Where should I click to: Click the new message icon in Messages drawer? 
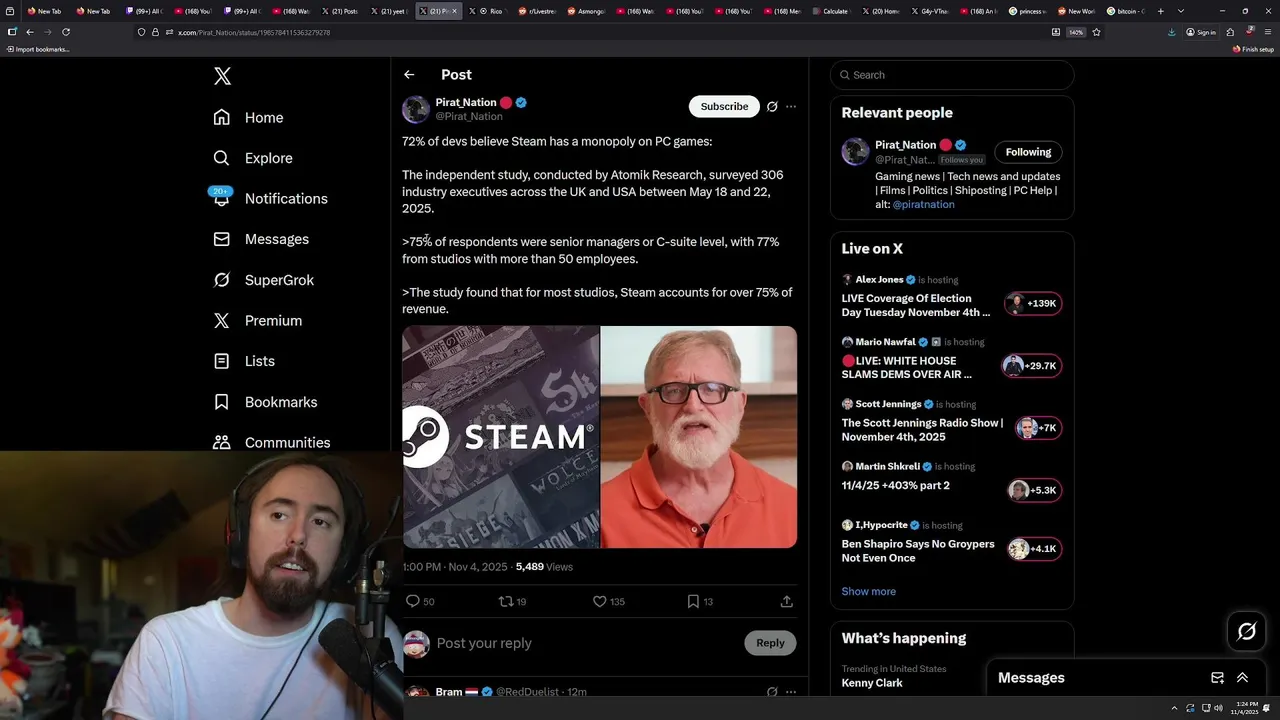(1217, 678)
